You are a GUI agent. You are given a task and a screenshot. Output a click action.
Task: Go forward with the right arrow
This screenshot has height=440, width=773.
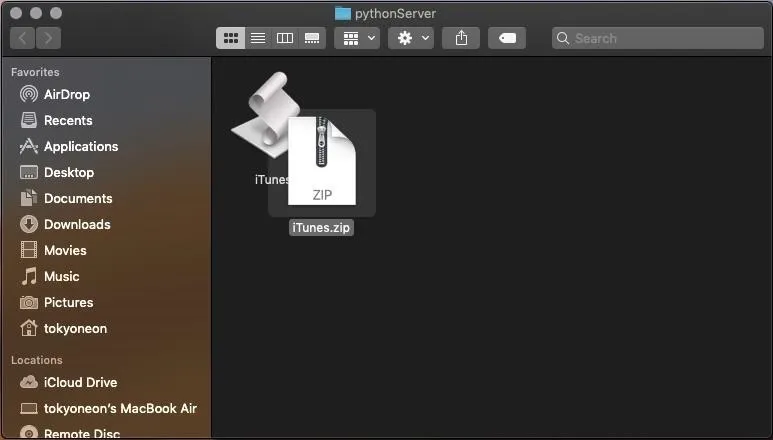pos(48,38)
